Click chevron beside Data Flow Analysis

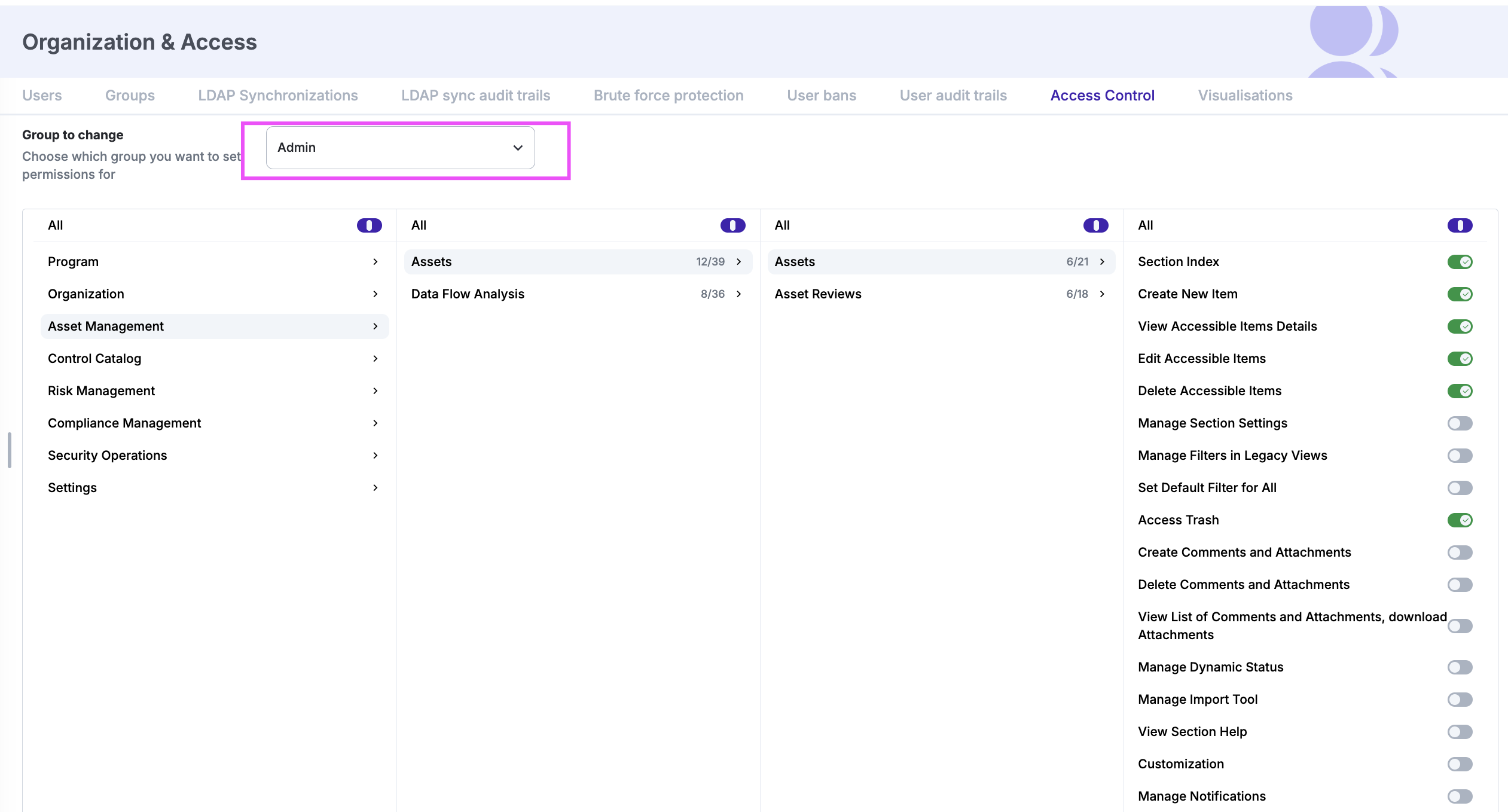pos(738,294)
